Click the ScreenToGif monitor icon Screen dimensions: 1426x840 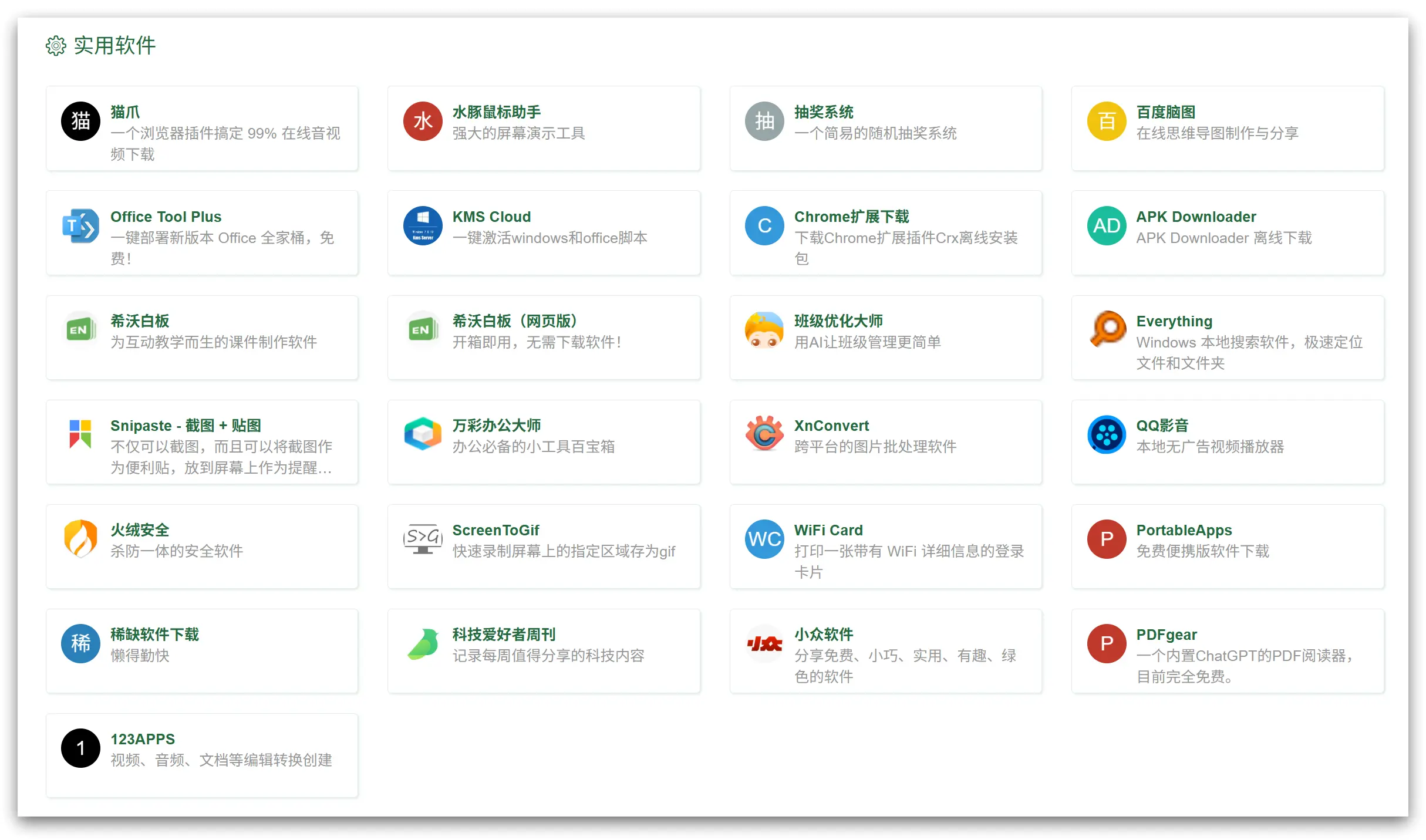[423, 539]
